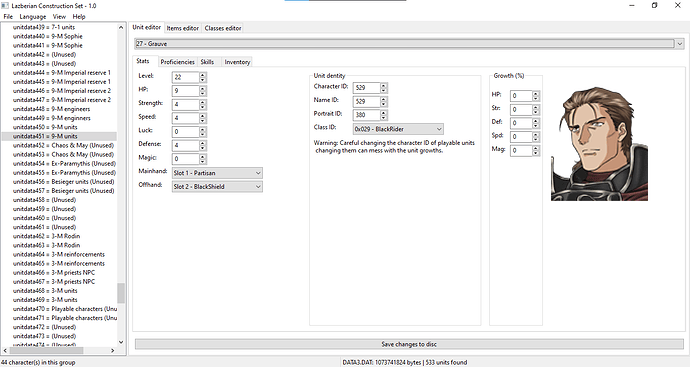
Task: Select the Stats tab
Action: (x=143, y=61)
